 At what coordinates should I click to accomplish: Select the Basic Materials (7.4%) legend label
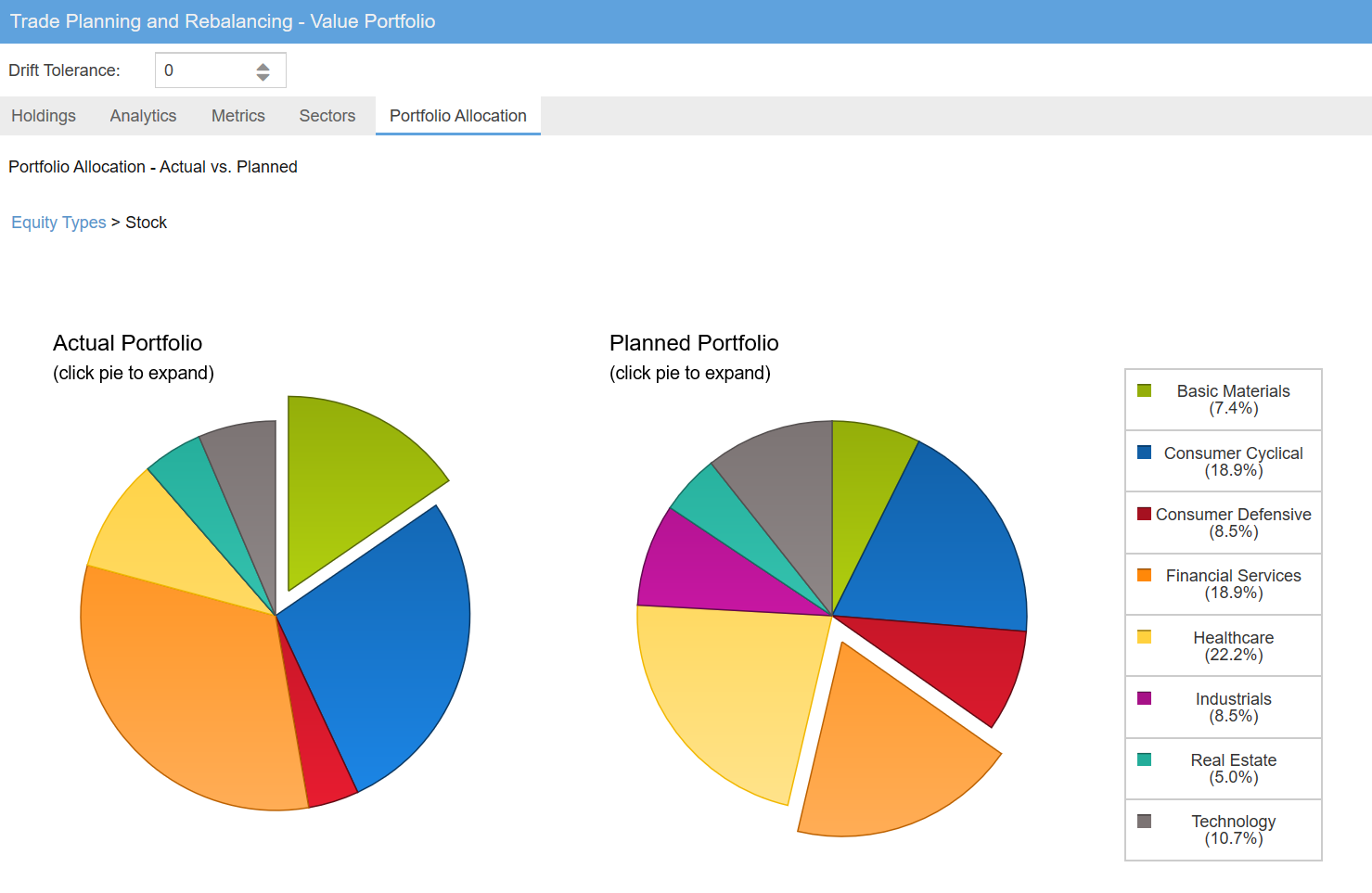tap(1234, 400)
